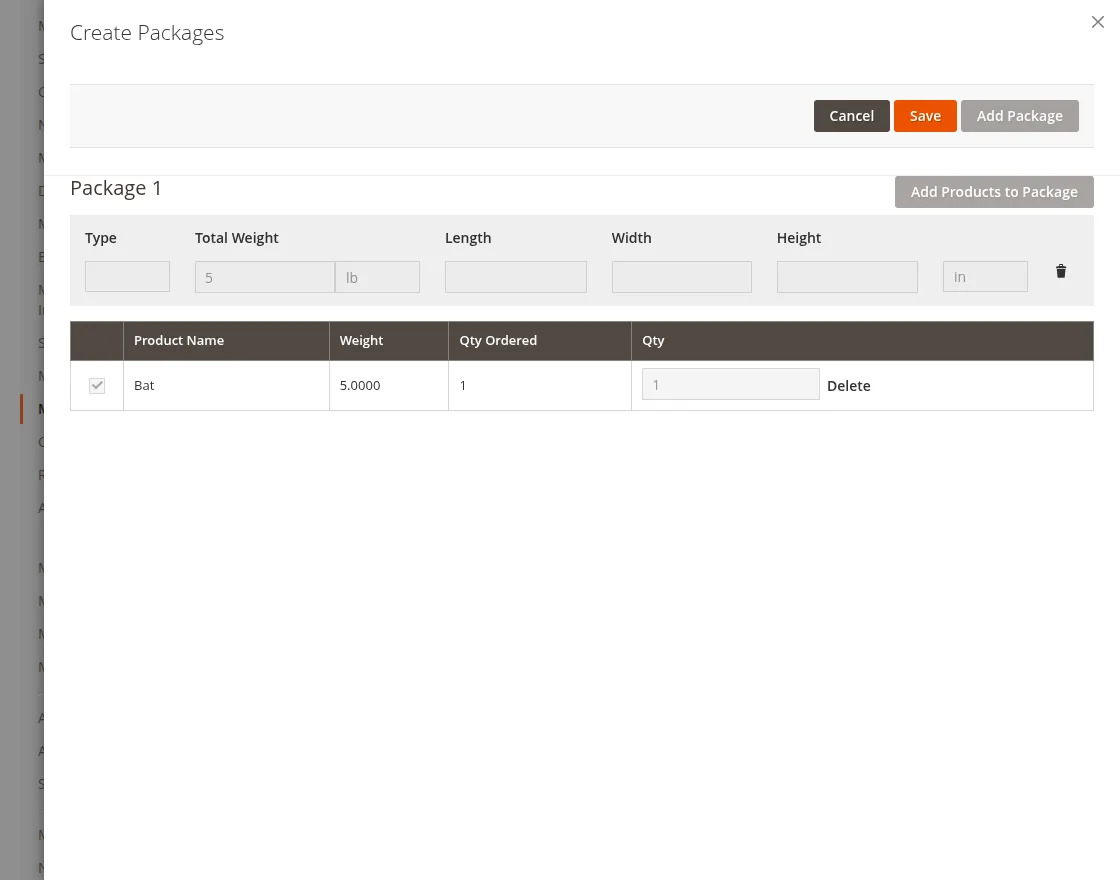
Task: Click the trash icon to delete Package 1
Action: pos(1061,271)
